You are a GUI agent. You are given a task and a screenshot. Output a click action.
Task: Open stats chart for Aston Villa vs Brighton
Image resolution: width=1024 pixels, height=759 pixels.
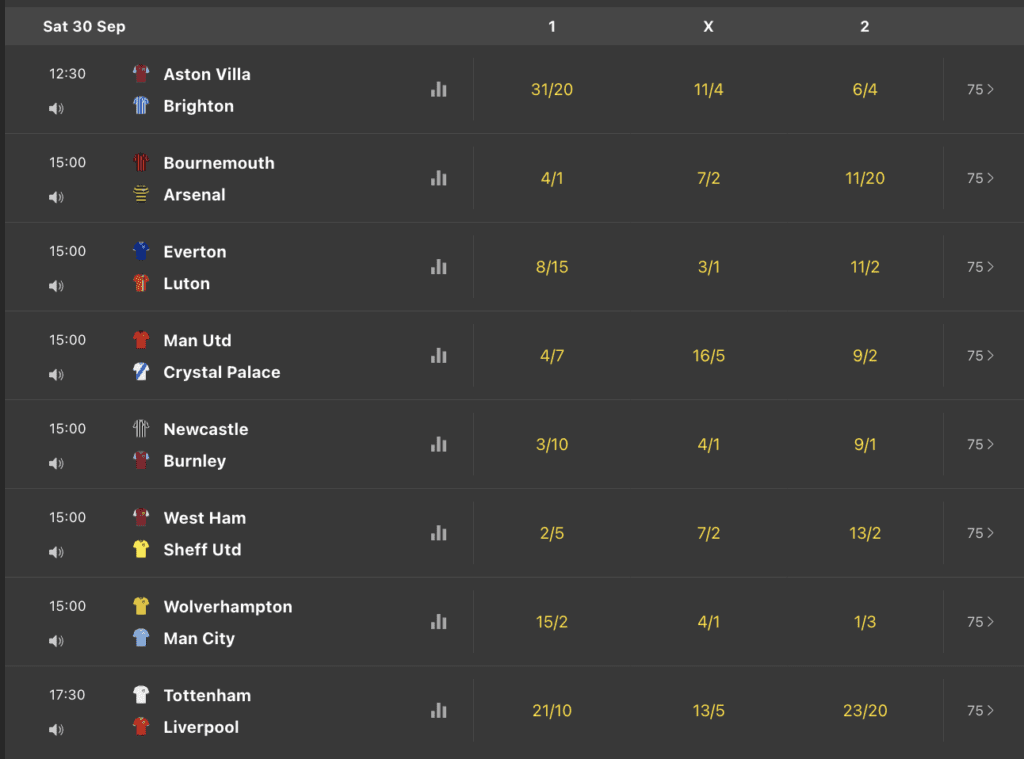point(439,89)
